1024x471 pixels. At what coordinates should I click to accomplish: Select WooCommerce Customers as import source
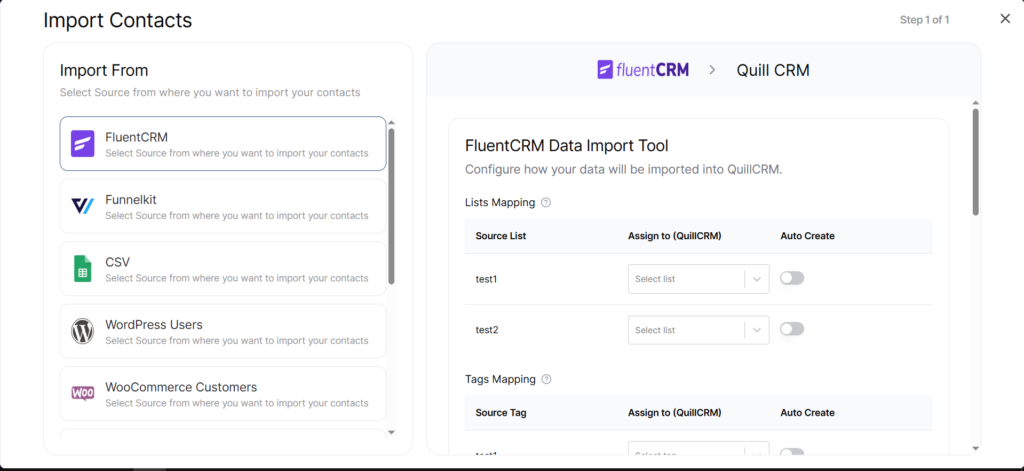(x=223, y=394)
